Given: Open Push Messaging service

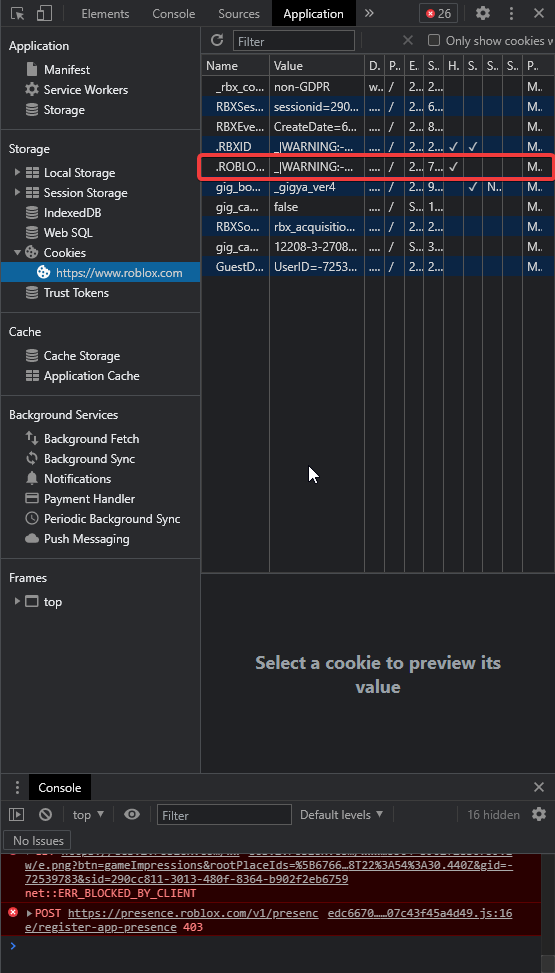Looking at the screenshot, I should coord(86,539).
